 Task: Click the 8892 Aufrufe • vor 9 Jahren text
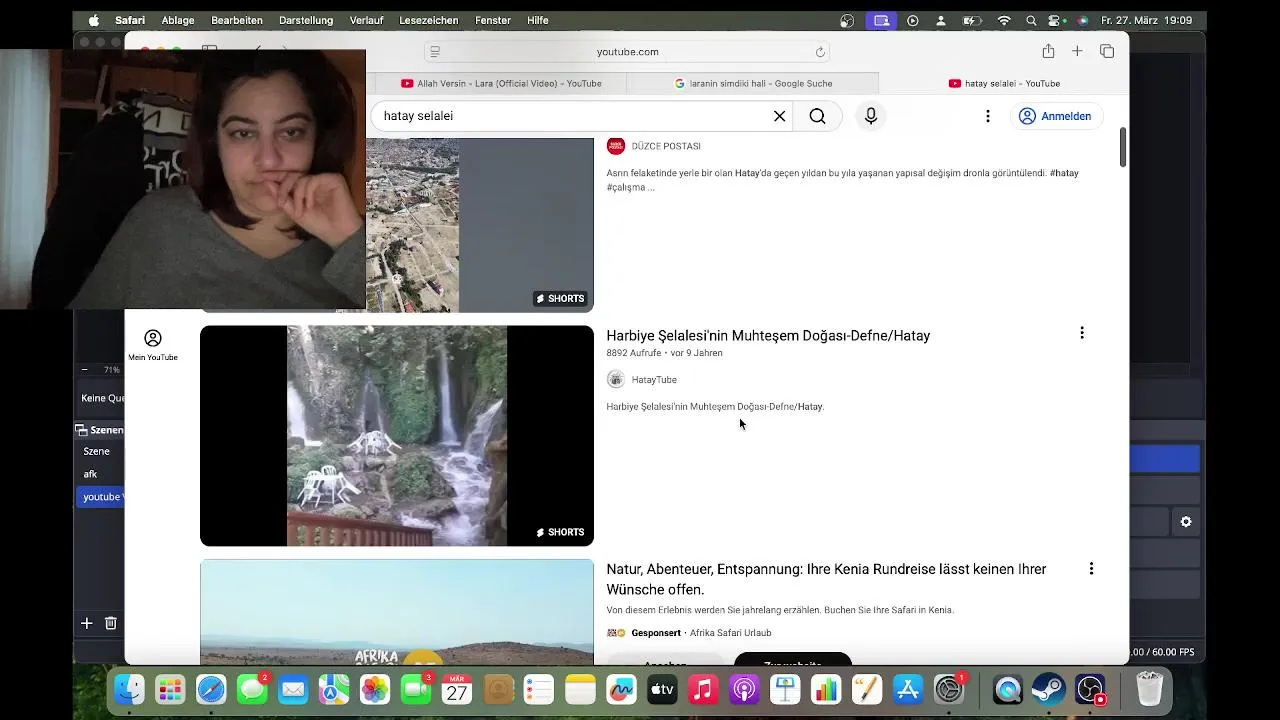pyautogui.click(x=664, y=353)
